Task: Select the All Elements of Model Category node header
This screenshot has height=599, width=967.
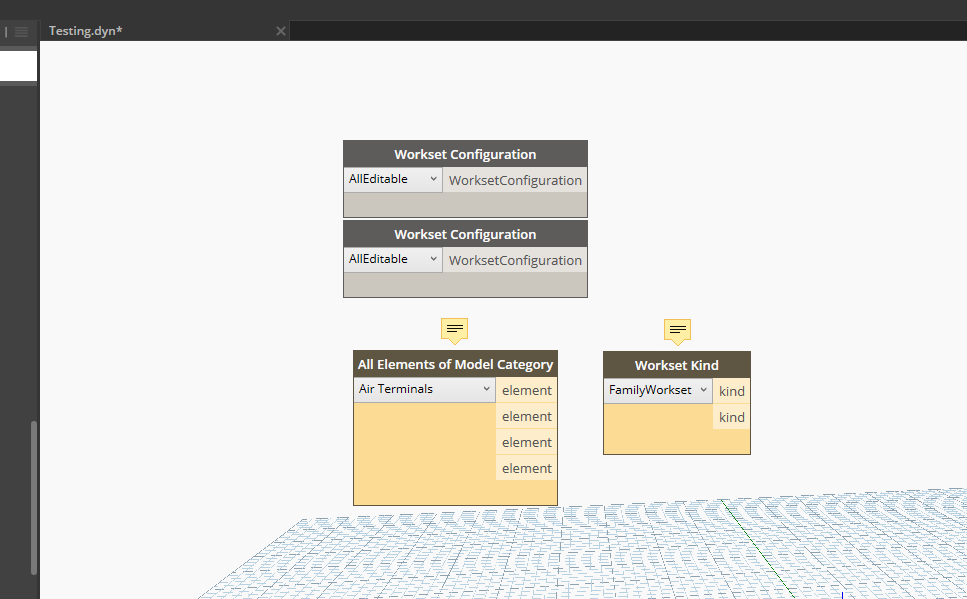Action: (455, 364)
